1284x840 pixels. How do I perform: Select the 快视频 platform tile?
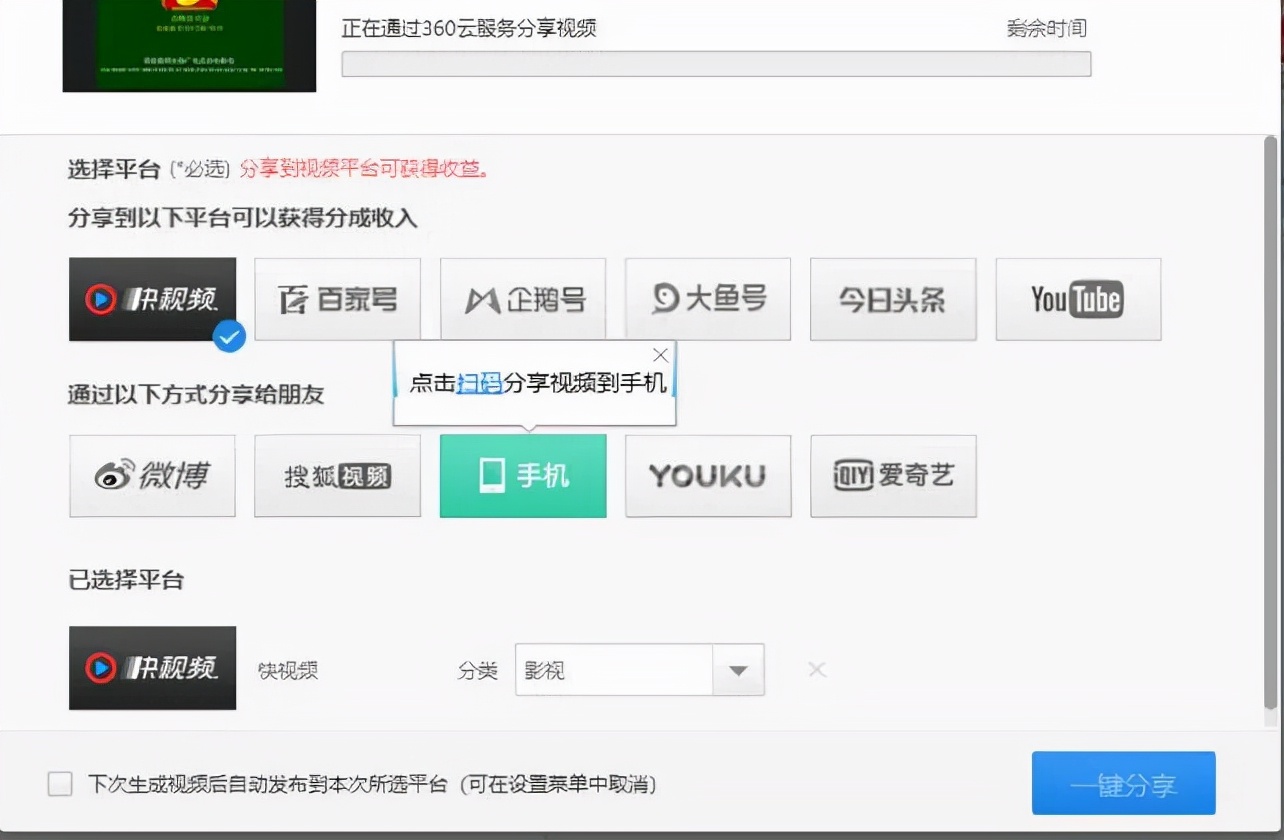point(152,299)
